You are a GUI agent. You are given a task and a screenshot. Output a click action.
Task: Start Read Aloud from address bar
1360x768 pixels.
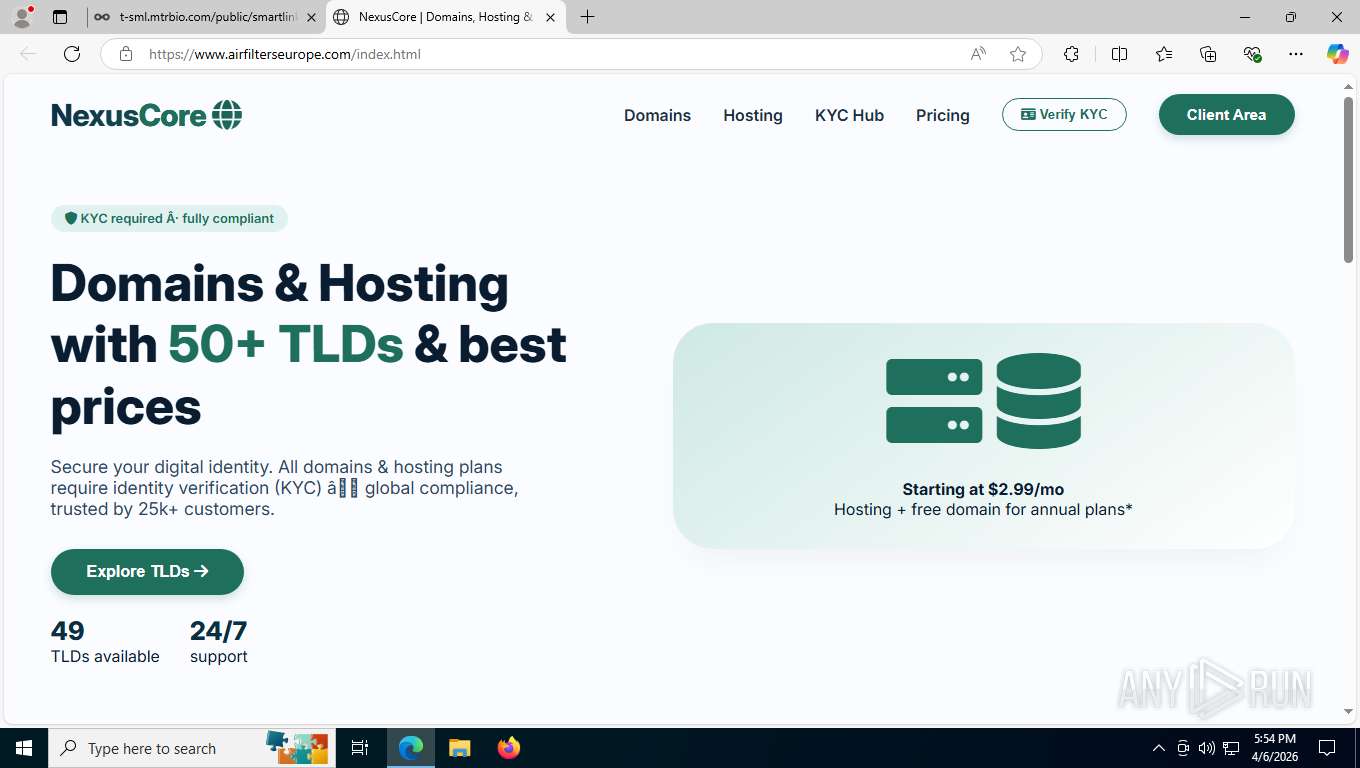(x=978, y=54)
